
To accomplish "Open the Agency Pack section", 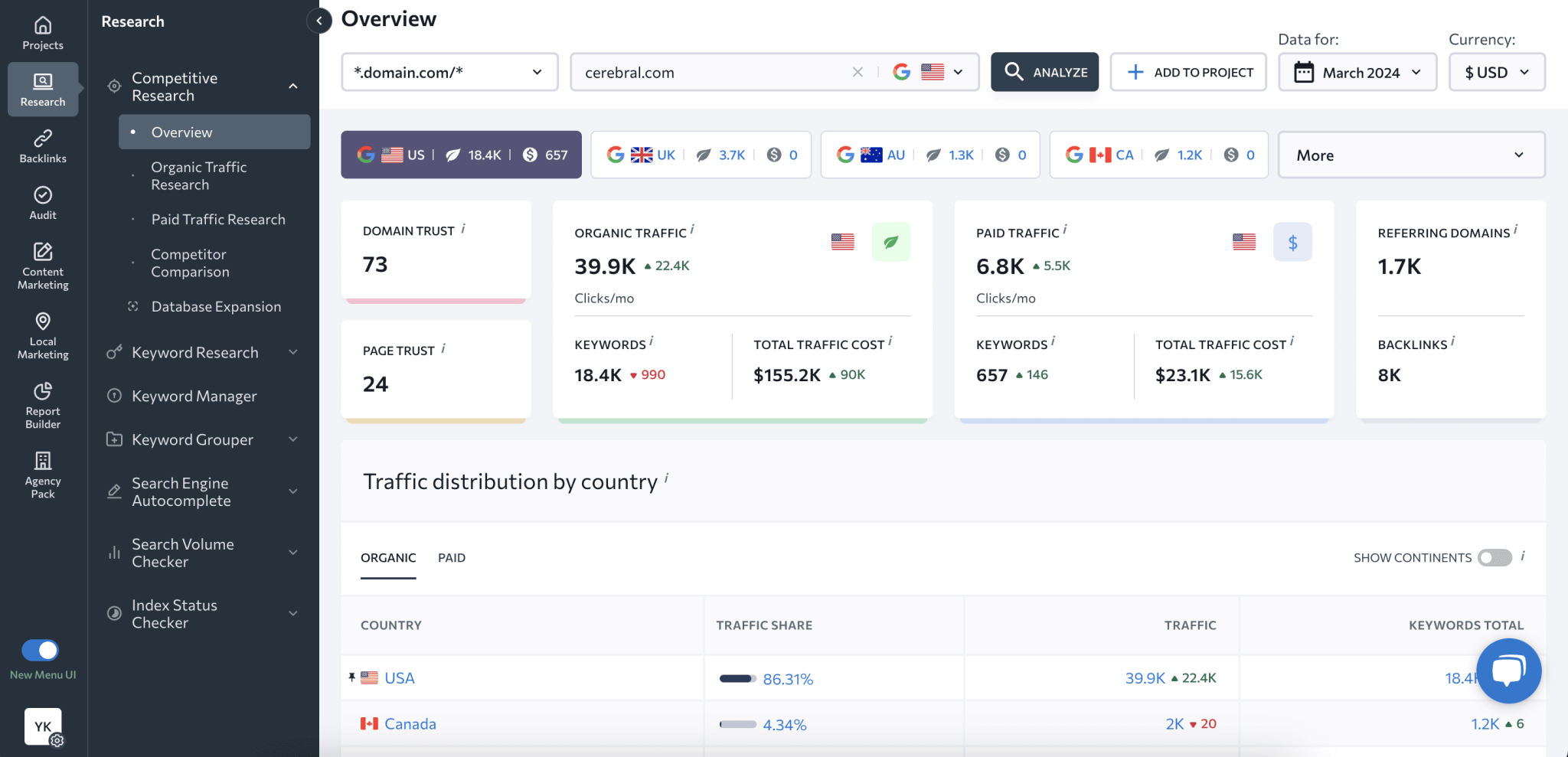I will [43, 475].
